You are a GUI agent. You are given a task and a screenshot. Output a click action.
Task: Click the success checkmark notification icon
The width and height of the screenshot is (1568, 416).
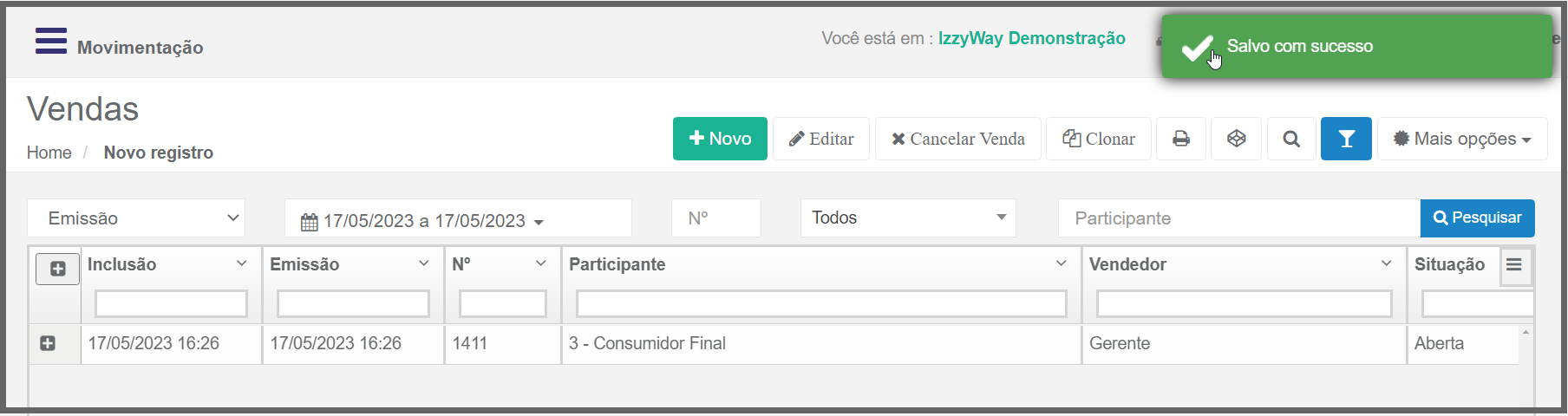pos(1197,48)
